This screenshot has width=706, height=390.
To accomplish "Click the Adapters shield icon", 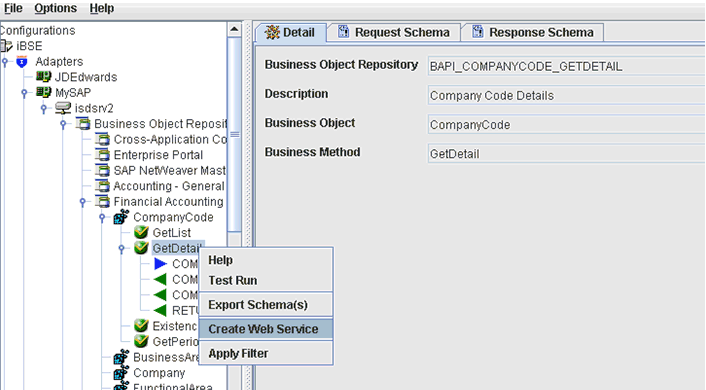I will pyautogui.click(x=22, y=61).
